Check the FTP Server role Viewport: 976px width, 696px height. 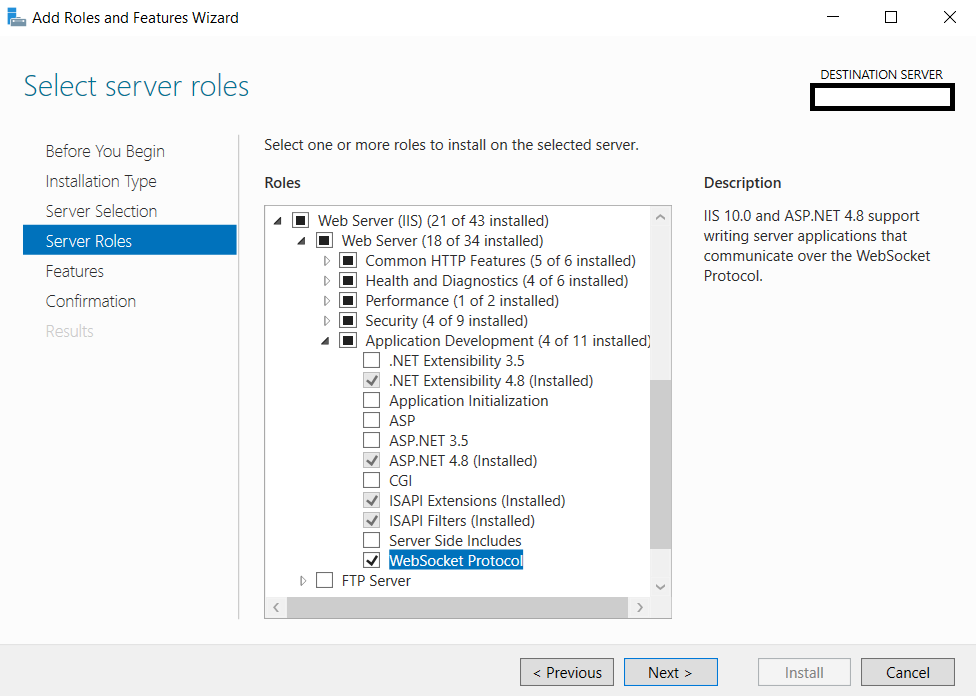click(324, 580)
